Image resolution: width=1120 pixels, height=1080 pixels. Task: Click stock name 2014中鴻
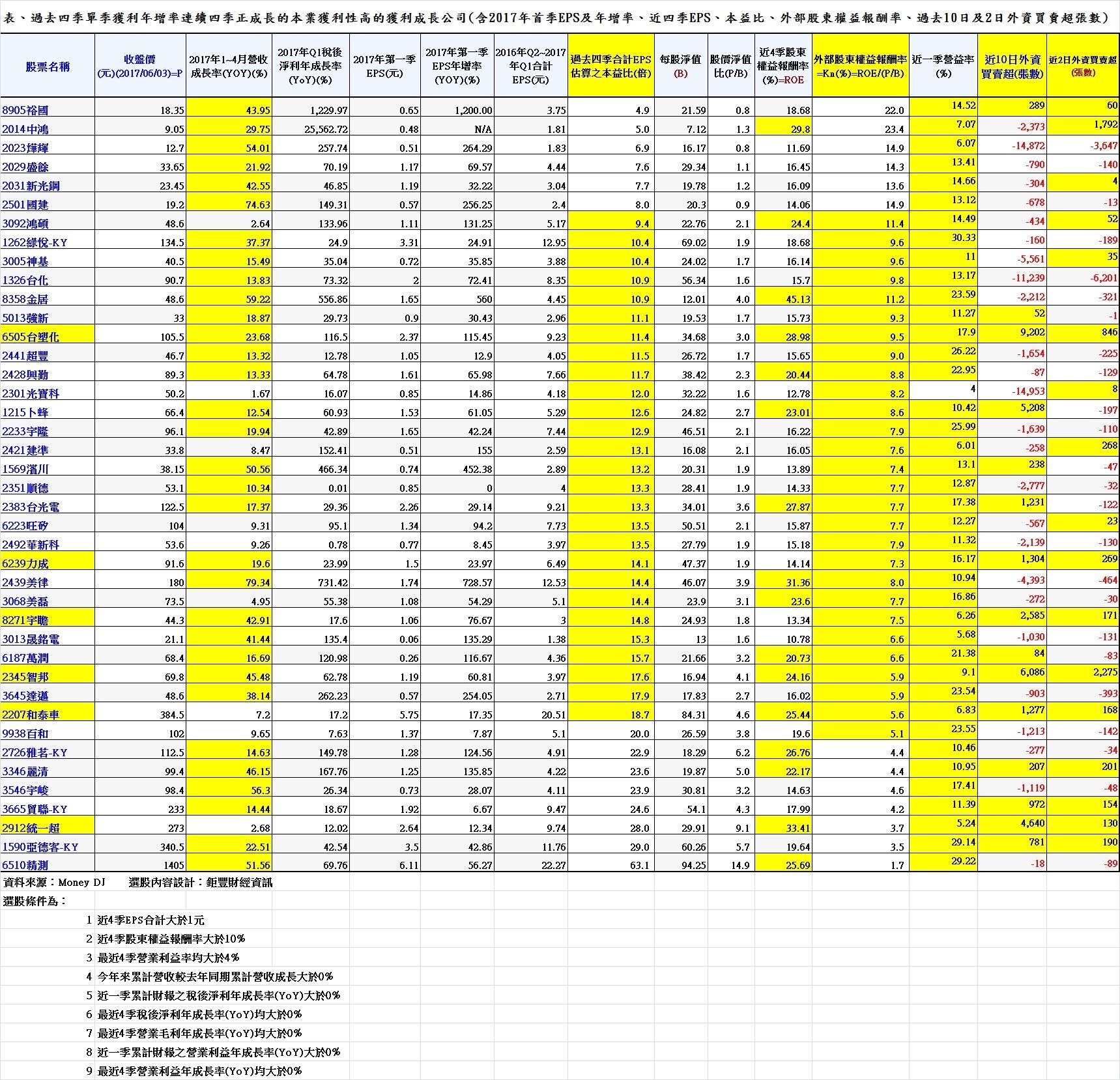[25, 129]
